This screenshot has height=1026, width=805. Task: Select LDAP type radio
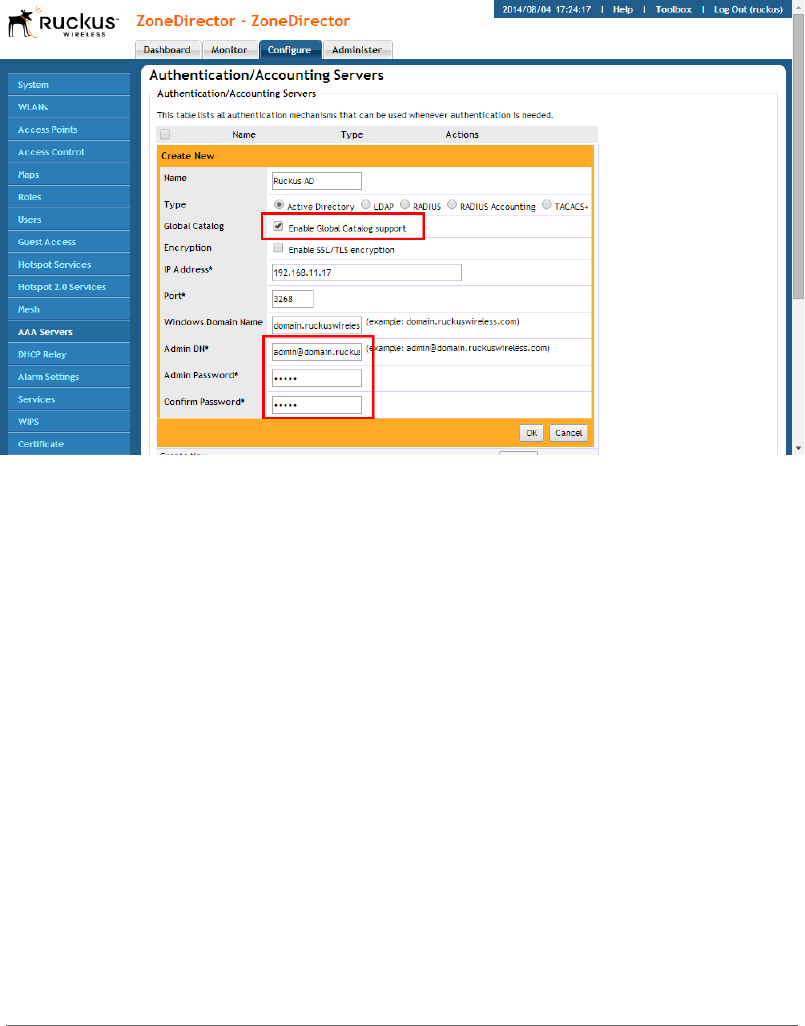coord(366,205)
